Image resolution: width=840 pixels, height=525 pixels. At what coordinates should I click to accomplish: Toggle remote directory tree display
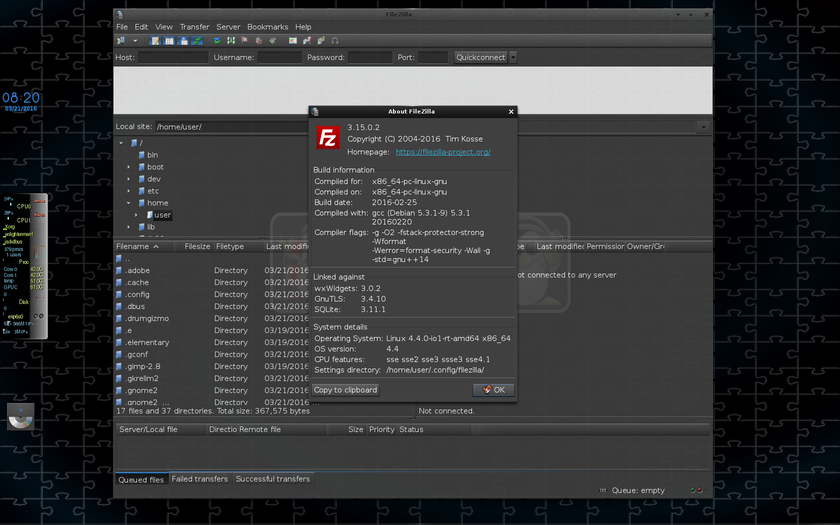tap(183, 41)
